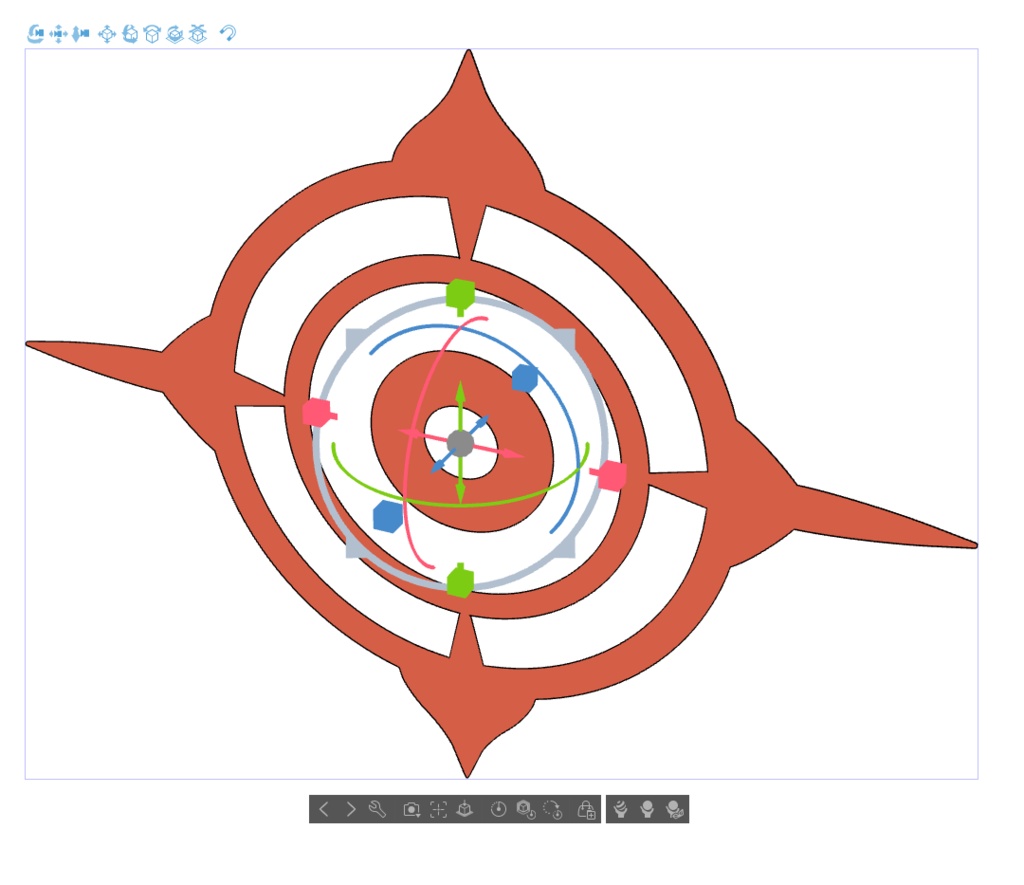Select the rotate object on ground tool

click(174, 33)
